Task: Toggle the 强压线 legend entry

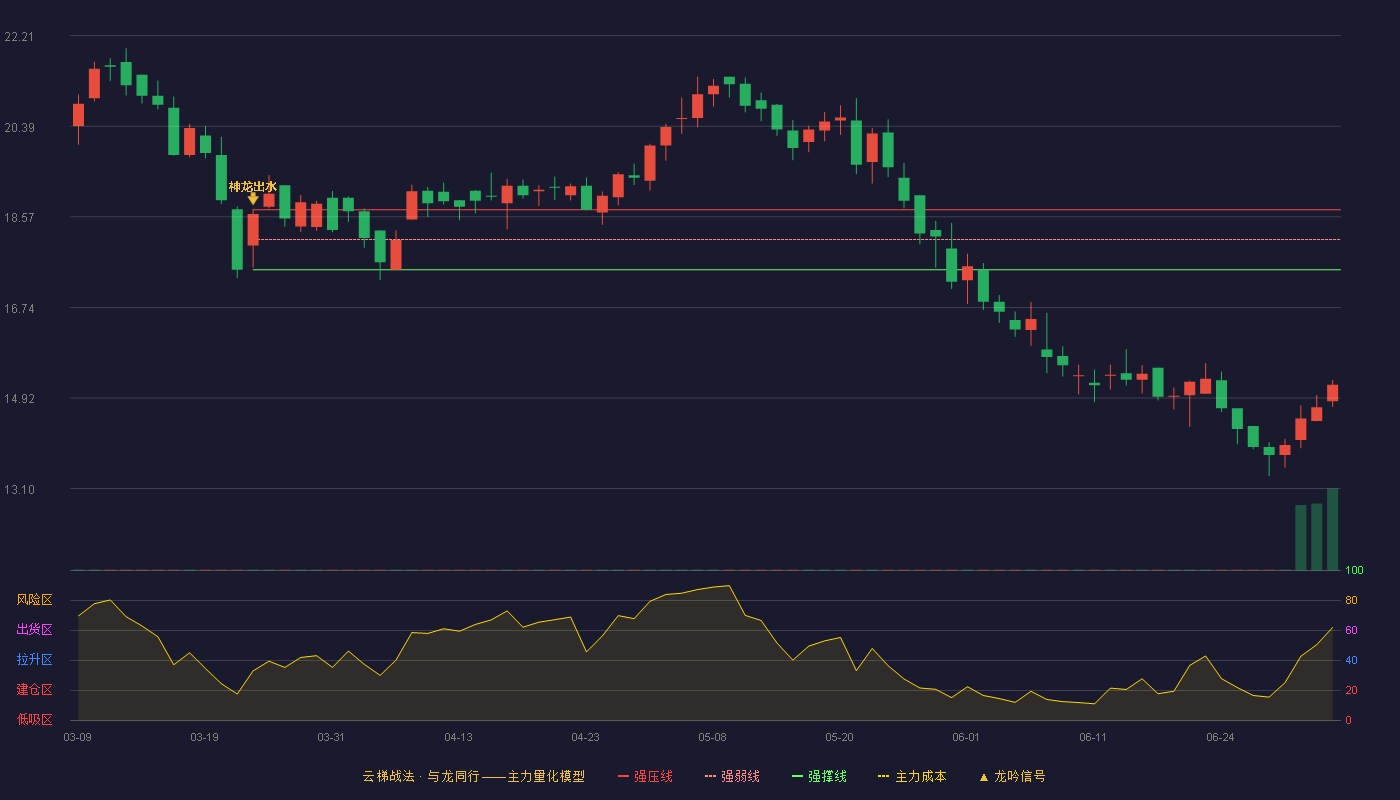Action: 645,776
